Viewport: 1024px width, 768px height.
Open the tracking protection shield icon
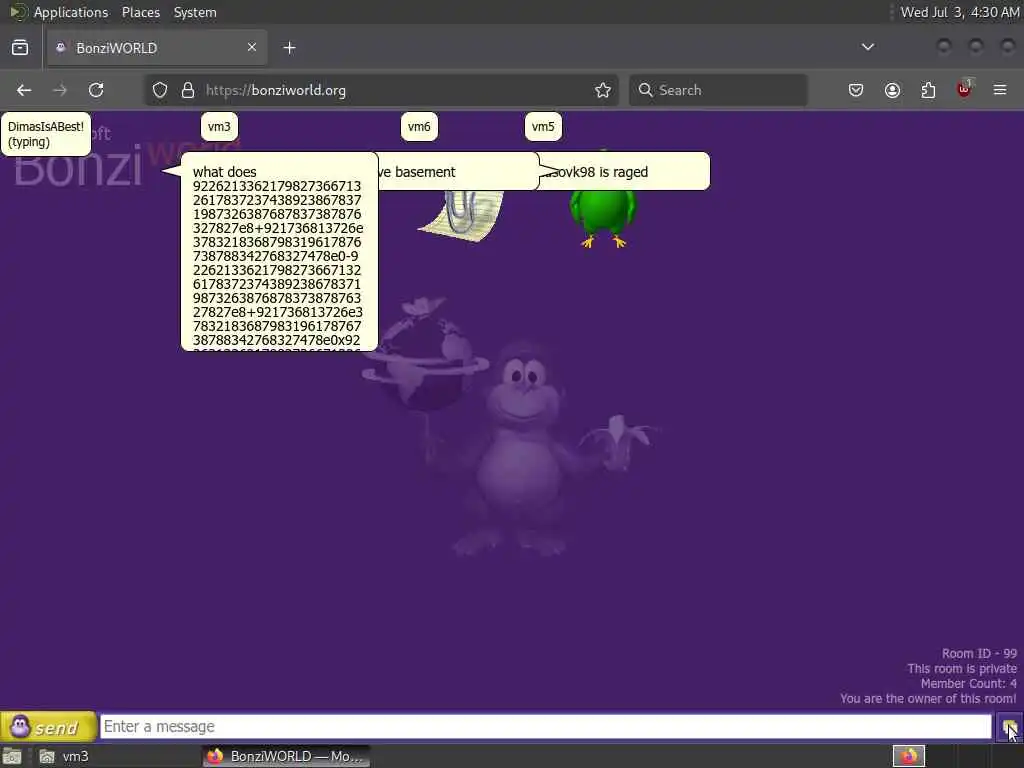pos(159,90)
